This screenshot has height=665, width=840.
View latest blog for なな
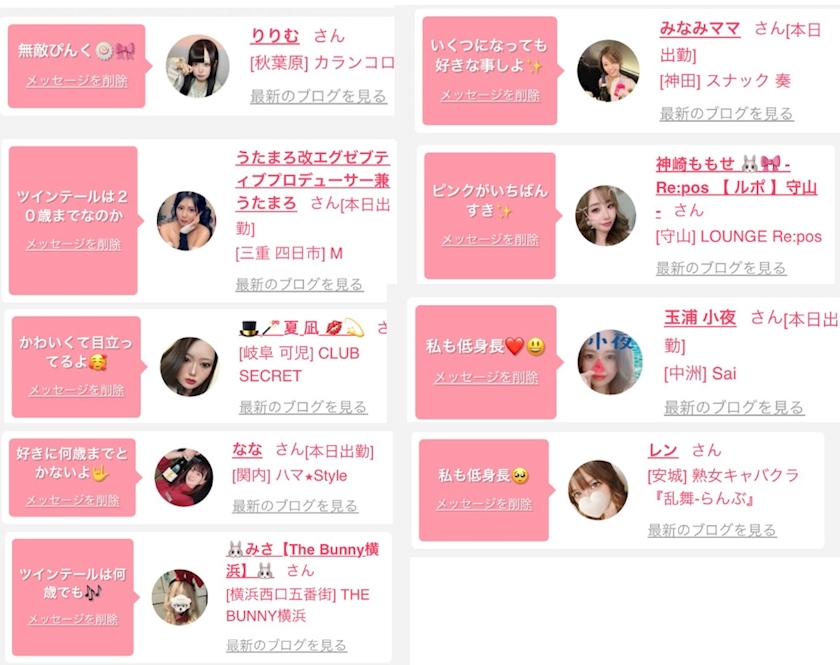[295, 506]
